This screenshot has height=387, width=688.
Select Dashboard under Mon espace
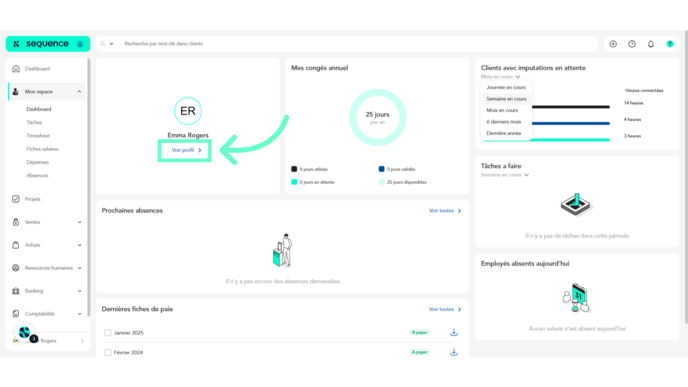click(39, 109)
